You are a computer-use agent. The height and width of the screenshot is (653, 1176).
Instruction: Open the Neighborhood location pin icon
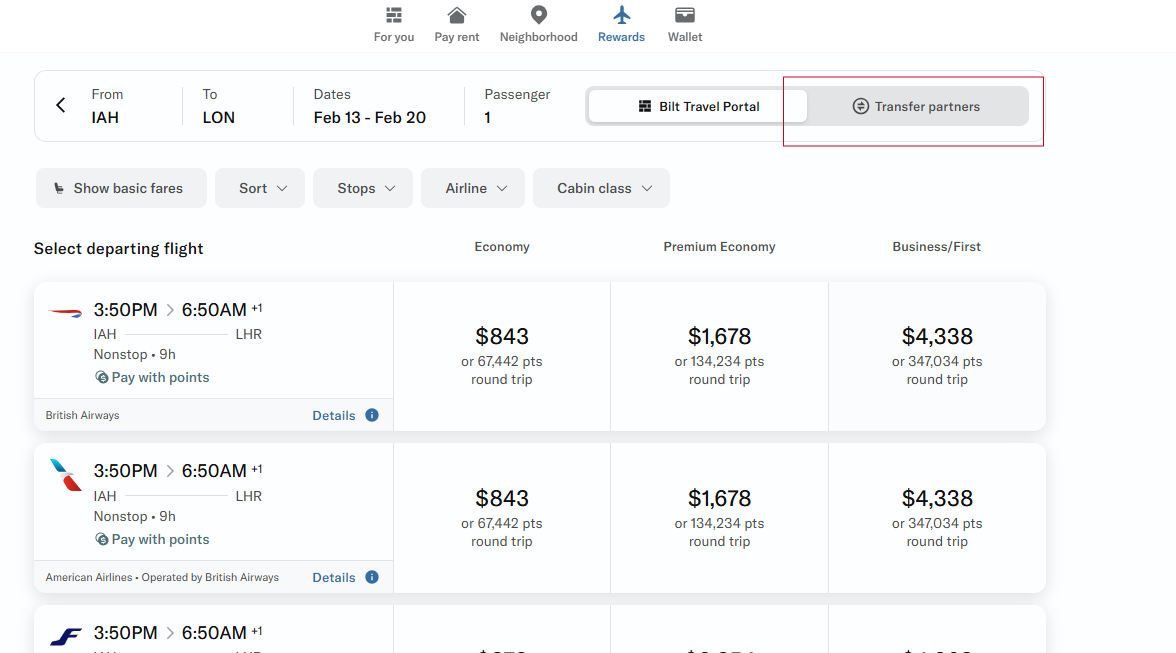pos(539,16)
